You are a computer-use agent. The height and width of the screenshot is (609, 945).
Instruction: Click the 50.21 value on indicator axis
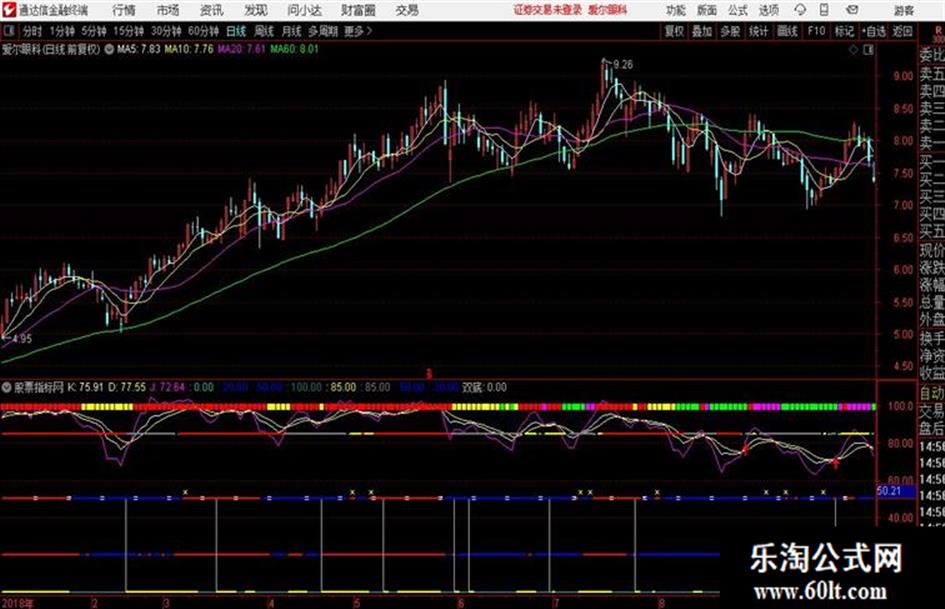(888, 491)
